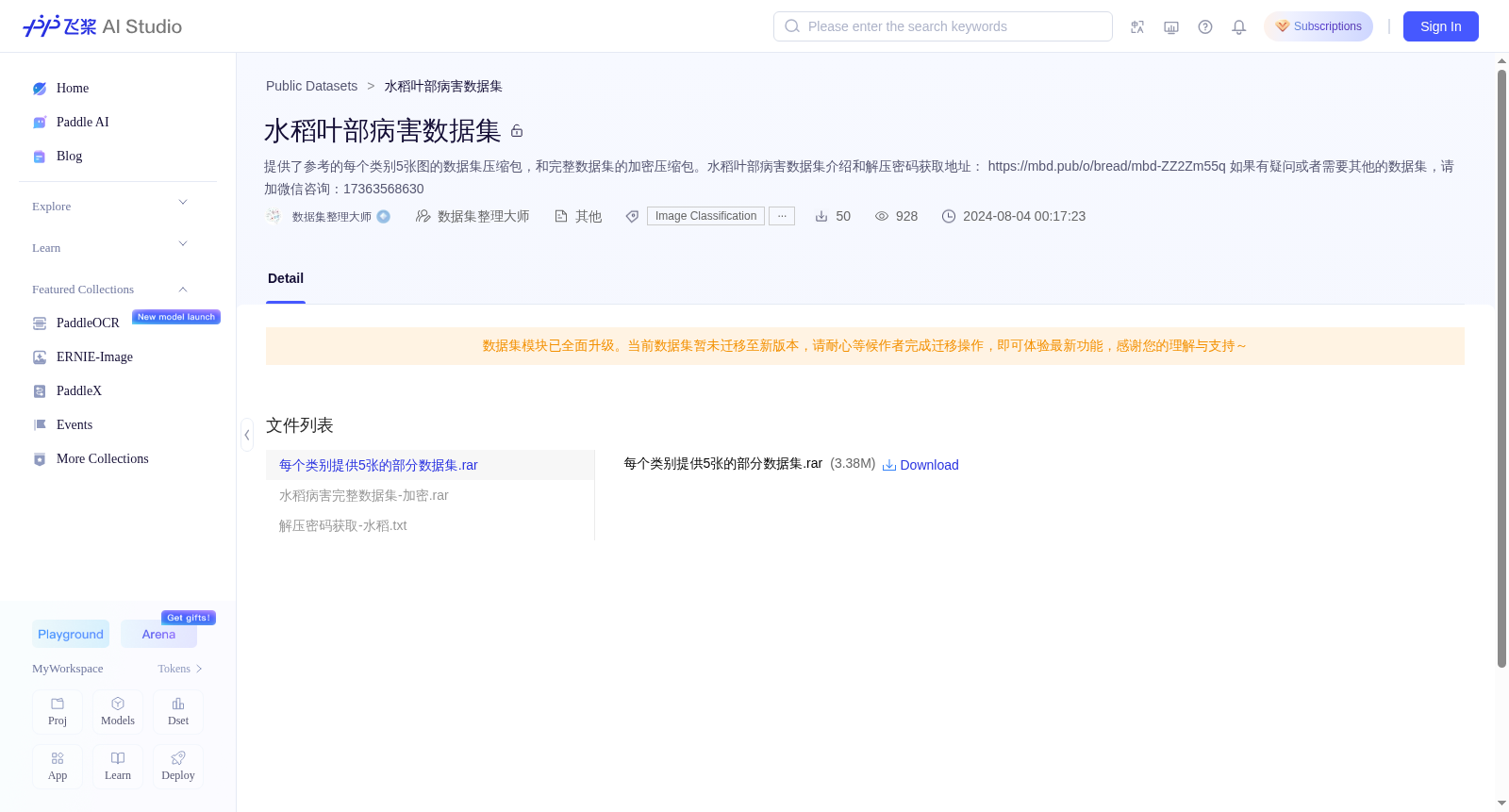Open App in MyWorkspace
This screenshot has width=1509, height=812.
[x=58, y=767]
